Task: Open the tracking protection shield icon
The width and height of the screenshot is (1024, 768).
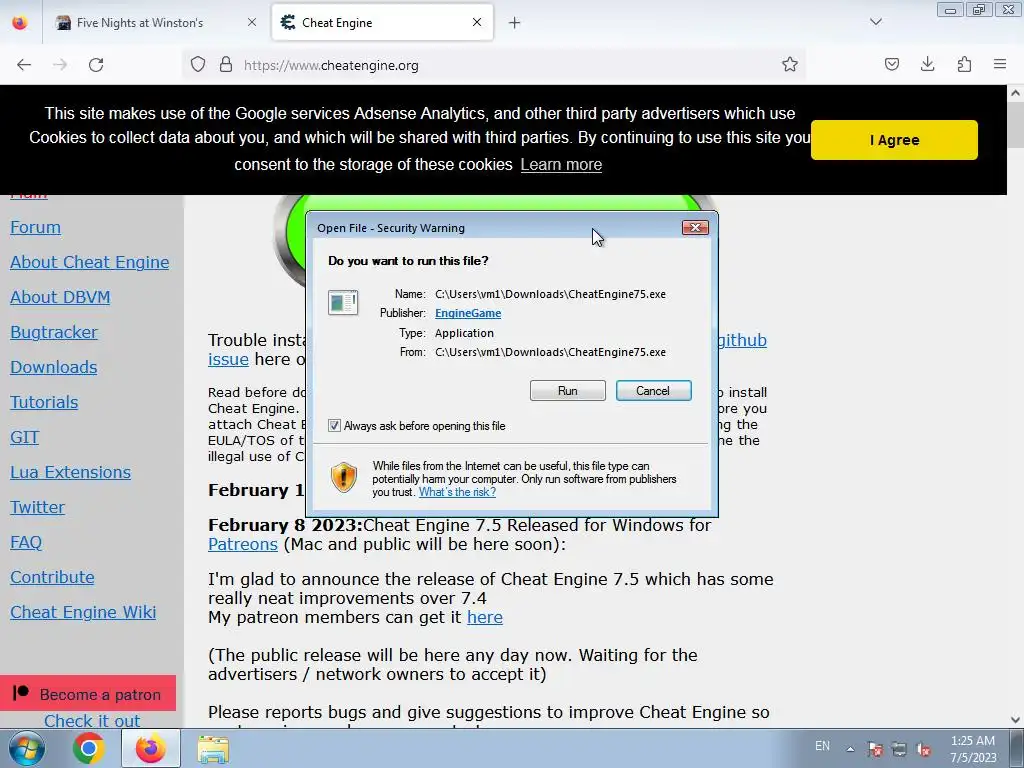Action: tap(198, 65)
